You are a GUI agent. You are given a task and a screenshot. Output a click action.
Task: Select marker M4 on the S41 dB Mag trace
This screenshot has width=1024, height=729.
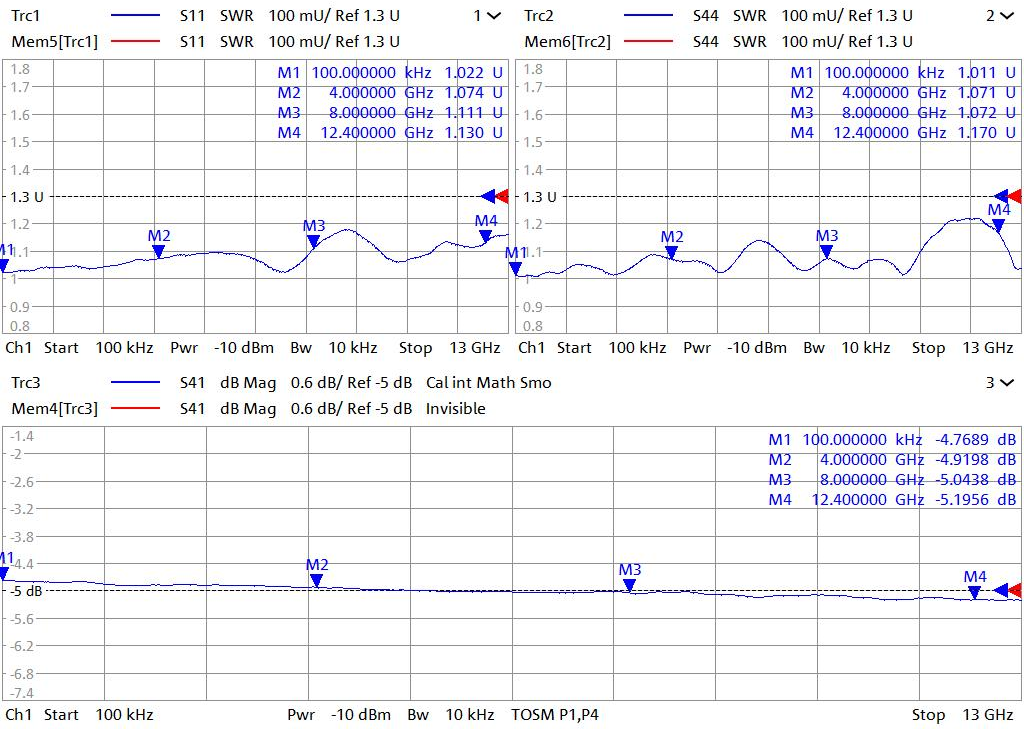pos(975,592)
